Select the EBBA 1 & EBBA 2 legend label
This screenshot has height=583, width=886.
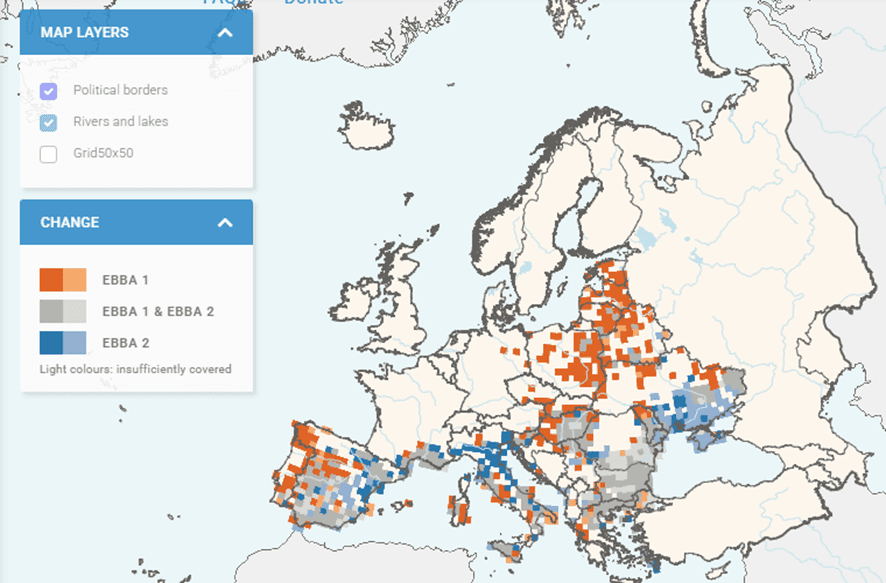pos(158,312)
